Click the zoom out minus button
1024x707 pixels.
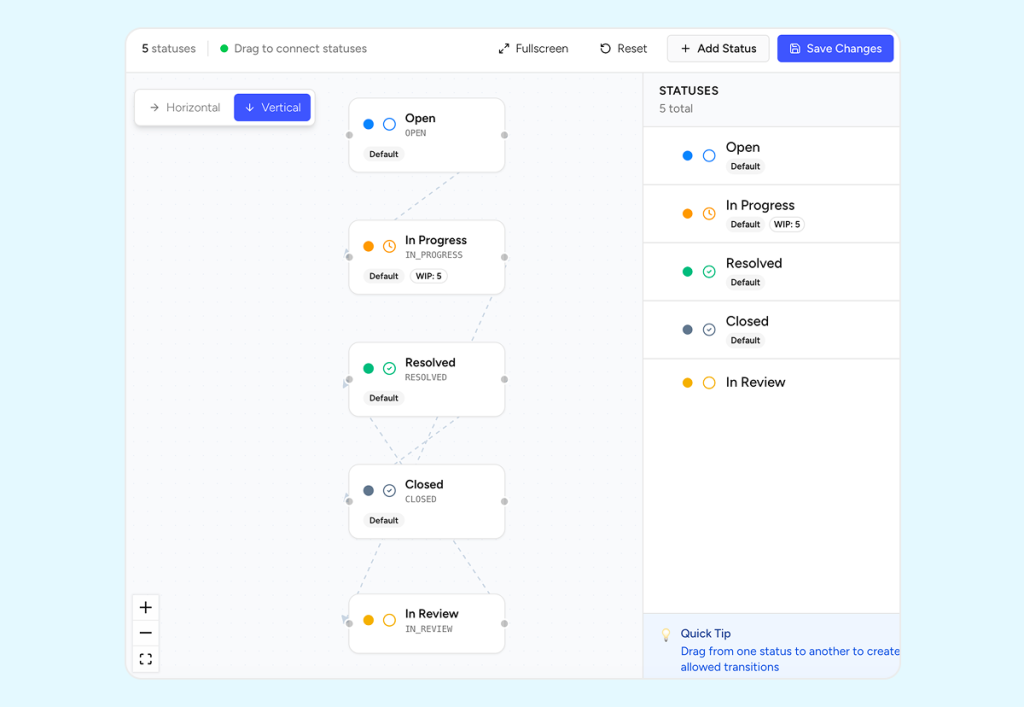(x=146, y=633)
